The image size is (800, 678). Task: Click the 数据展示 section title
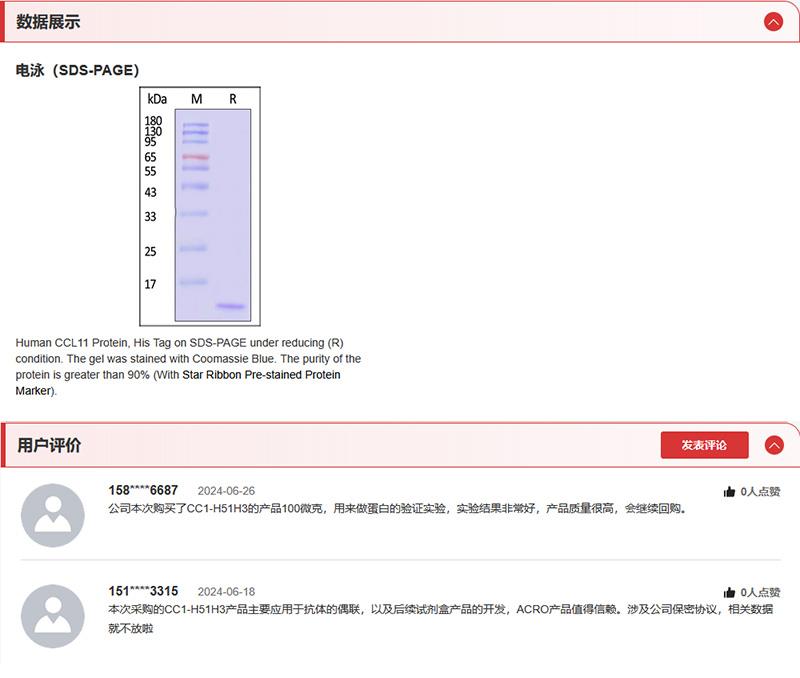(48, 22)
